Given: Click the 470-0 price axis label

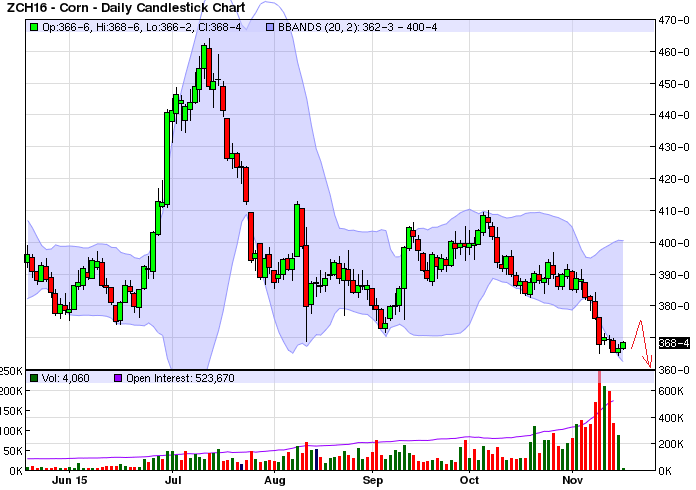Looking at the screenshot, I should click(674, 20).
